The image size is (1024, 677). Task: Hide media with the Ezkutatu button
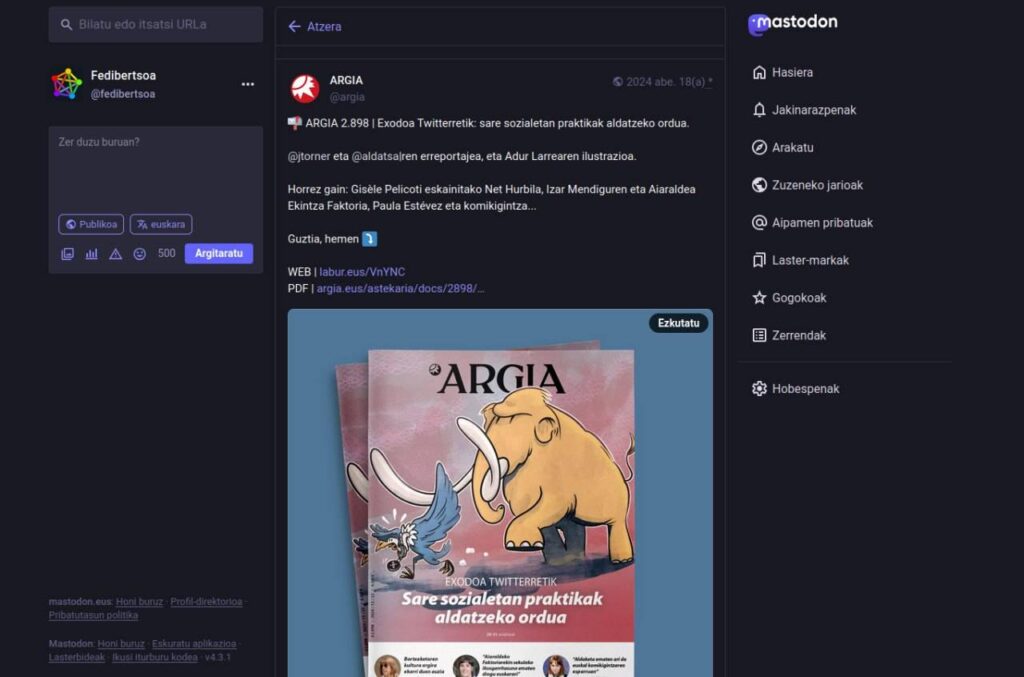click(678, 323)
